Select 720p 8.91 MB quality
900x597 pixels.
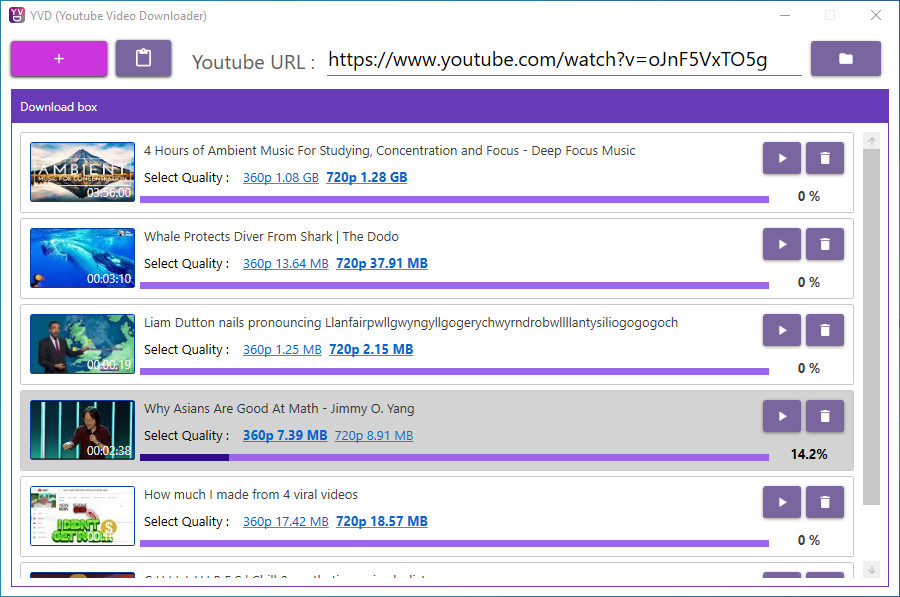pyautogui.click(x=374, y=436)
